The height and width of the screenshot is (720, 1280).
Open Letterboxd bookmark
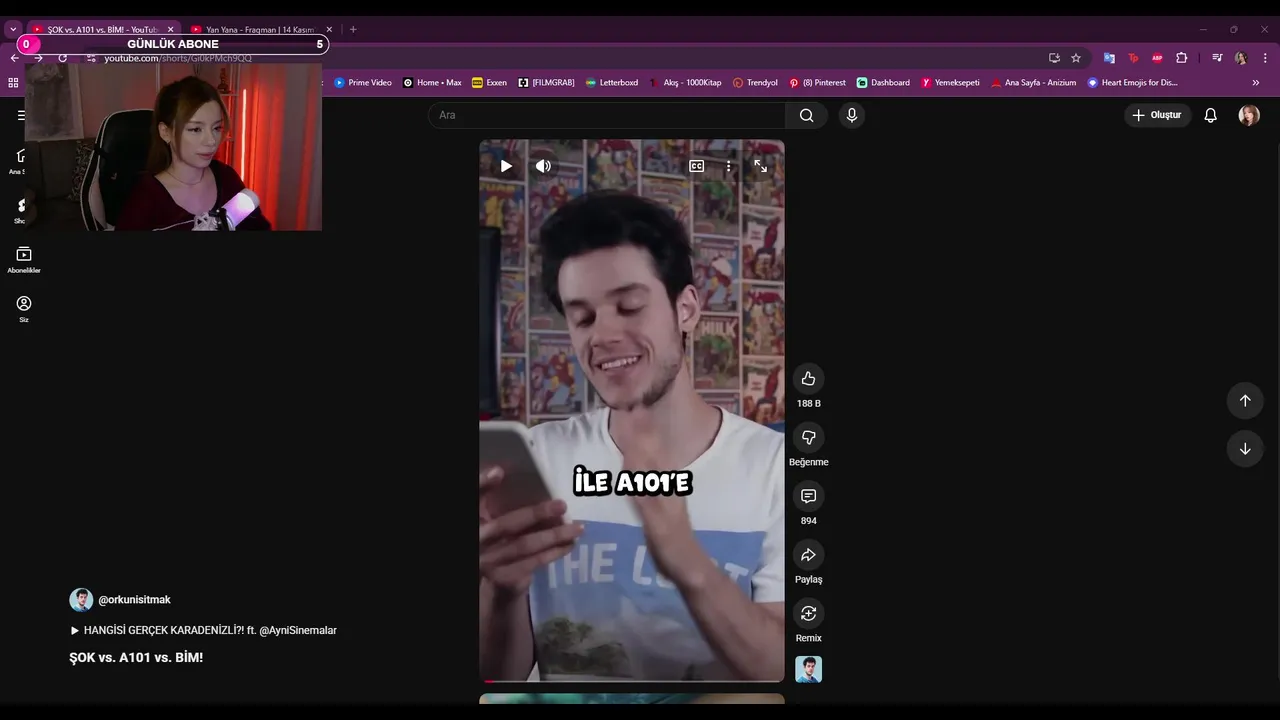tap(612, 83)
